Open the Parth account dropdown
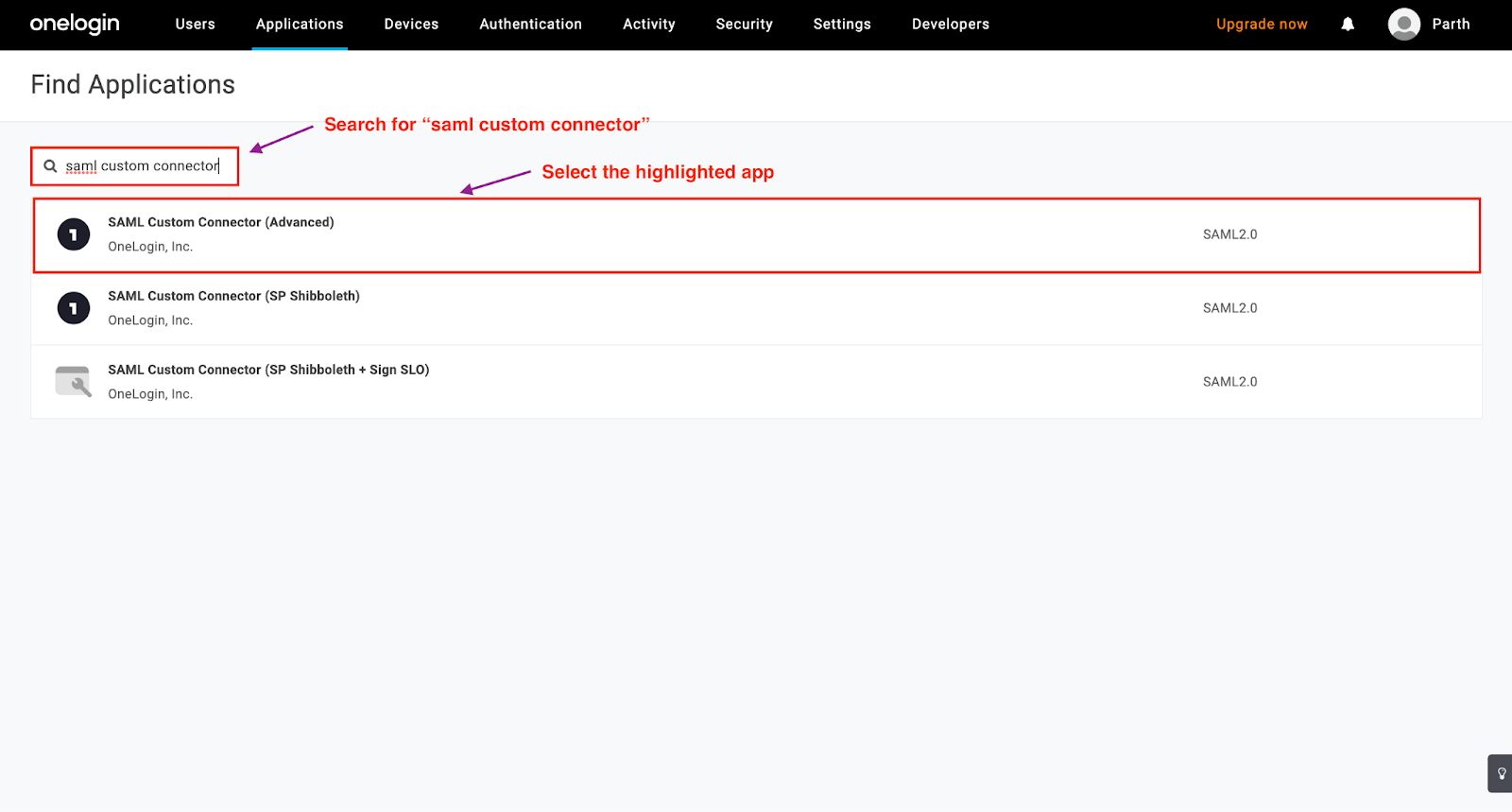Screen dimensions: 1512x812 pyautogui.click(x=1451, y=25)
